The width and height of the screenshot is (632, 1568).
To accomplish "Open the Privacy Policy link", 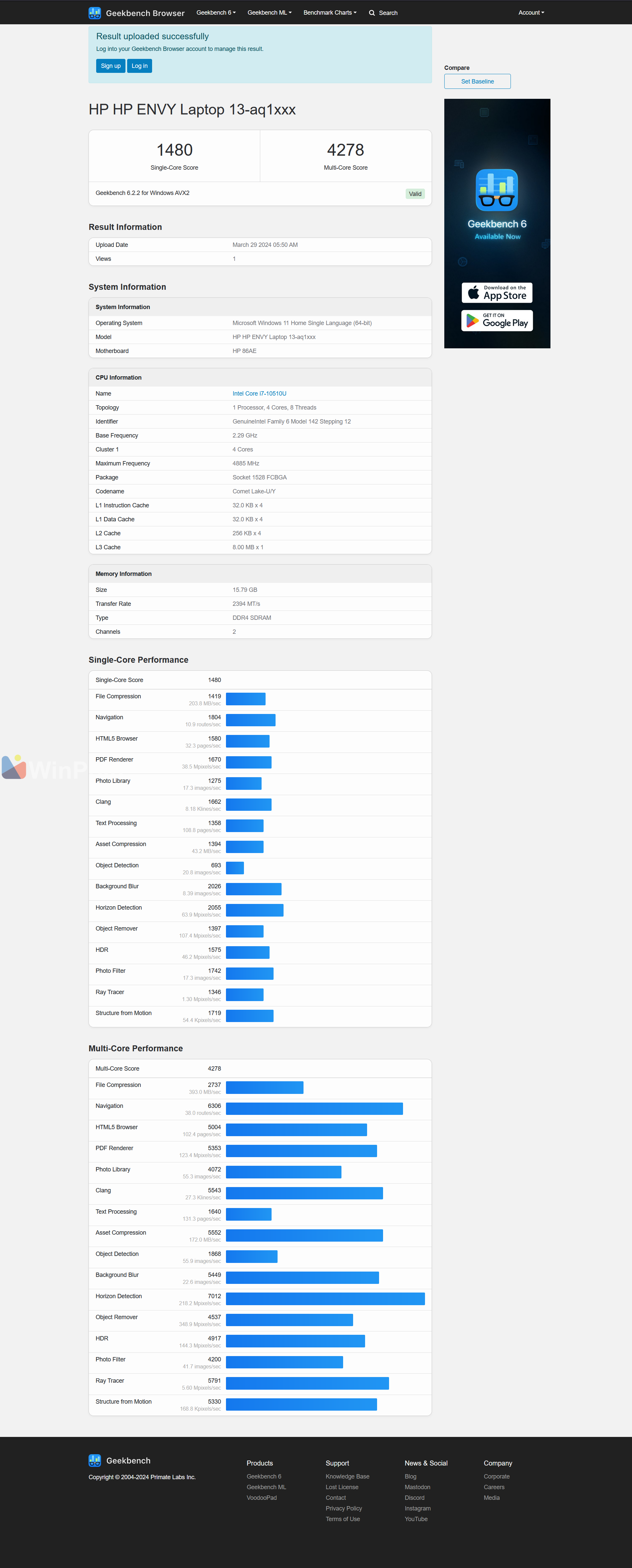I will pyautogui.click(x=344, y=1508).
